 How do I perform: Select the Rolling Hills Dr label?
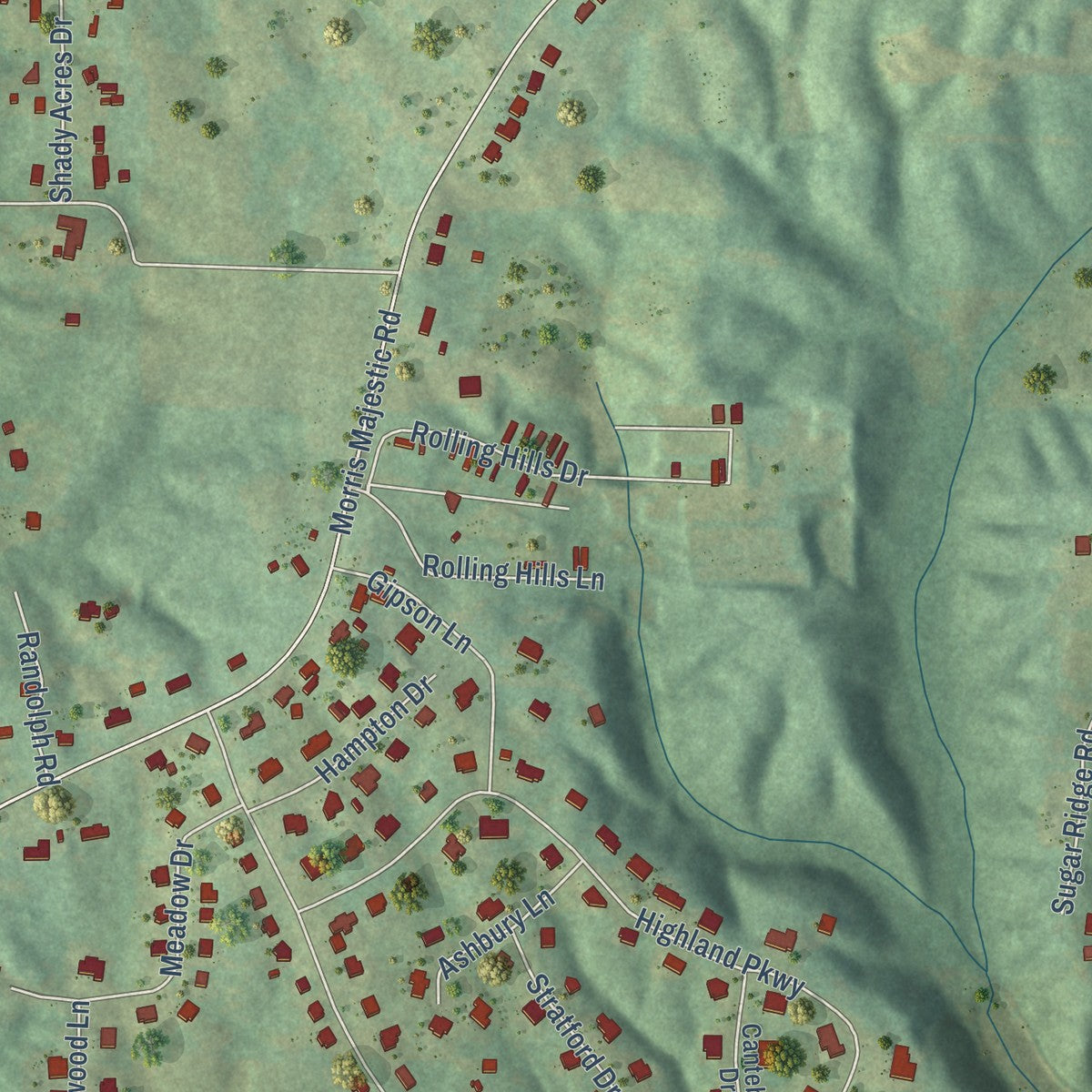(500, 452)
